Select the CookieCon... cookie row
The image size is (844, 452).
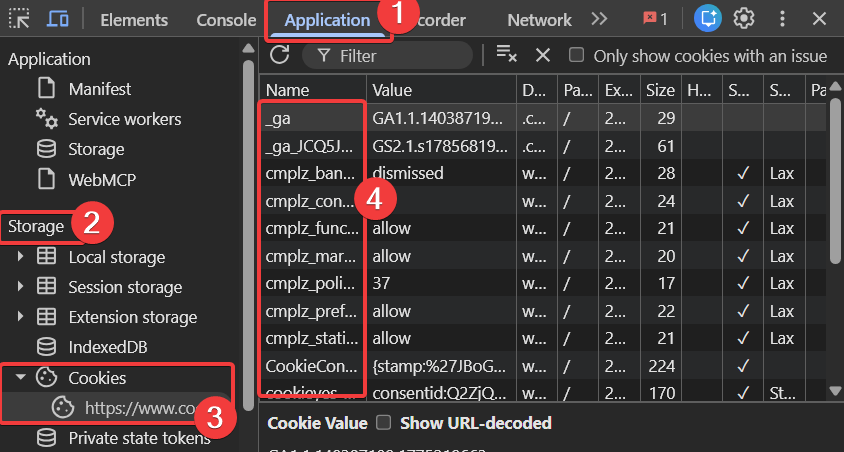pos(544,366)
